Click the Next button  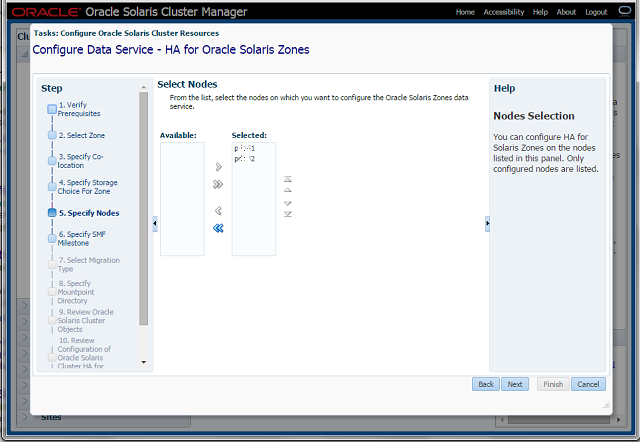pyautogui.click(x=515, y=384)
